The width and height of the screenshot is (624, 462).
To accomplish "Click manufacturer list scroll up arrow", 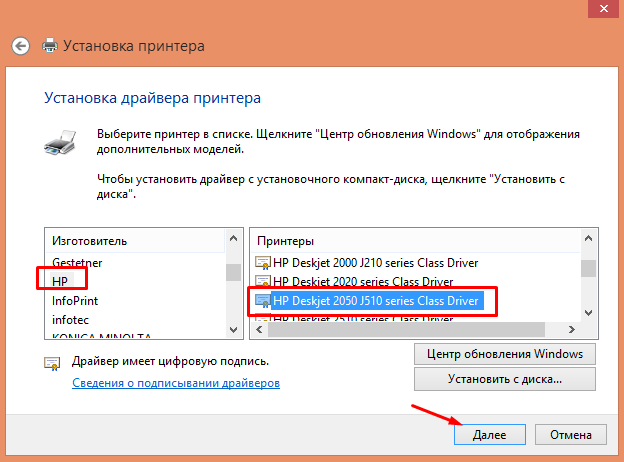I will [x=234, y=239].
